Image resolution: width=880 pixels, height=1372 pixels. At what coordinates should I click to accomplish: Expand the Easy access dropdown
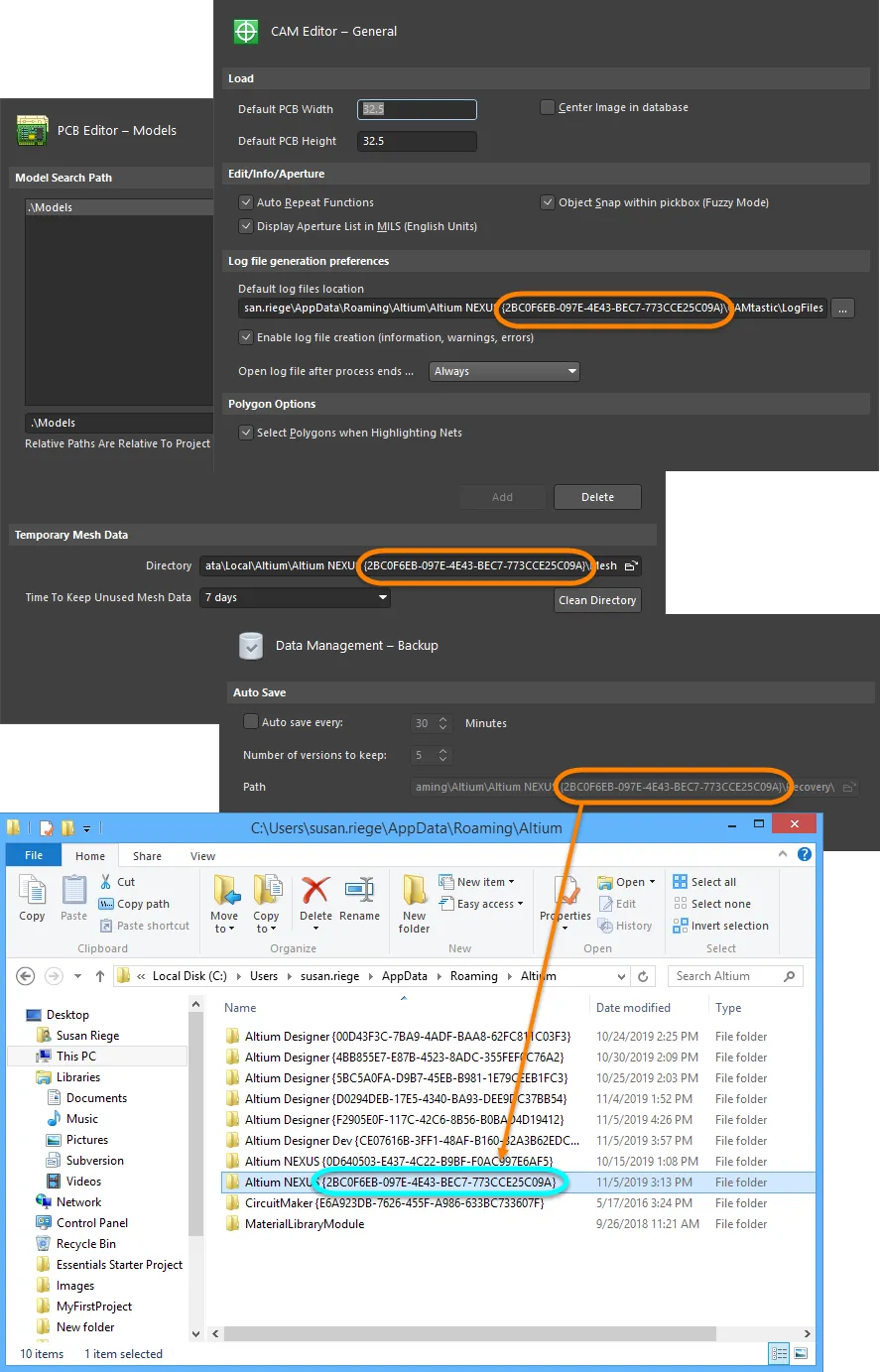pos(520,904)
